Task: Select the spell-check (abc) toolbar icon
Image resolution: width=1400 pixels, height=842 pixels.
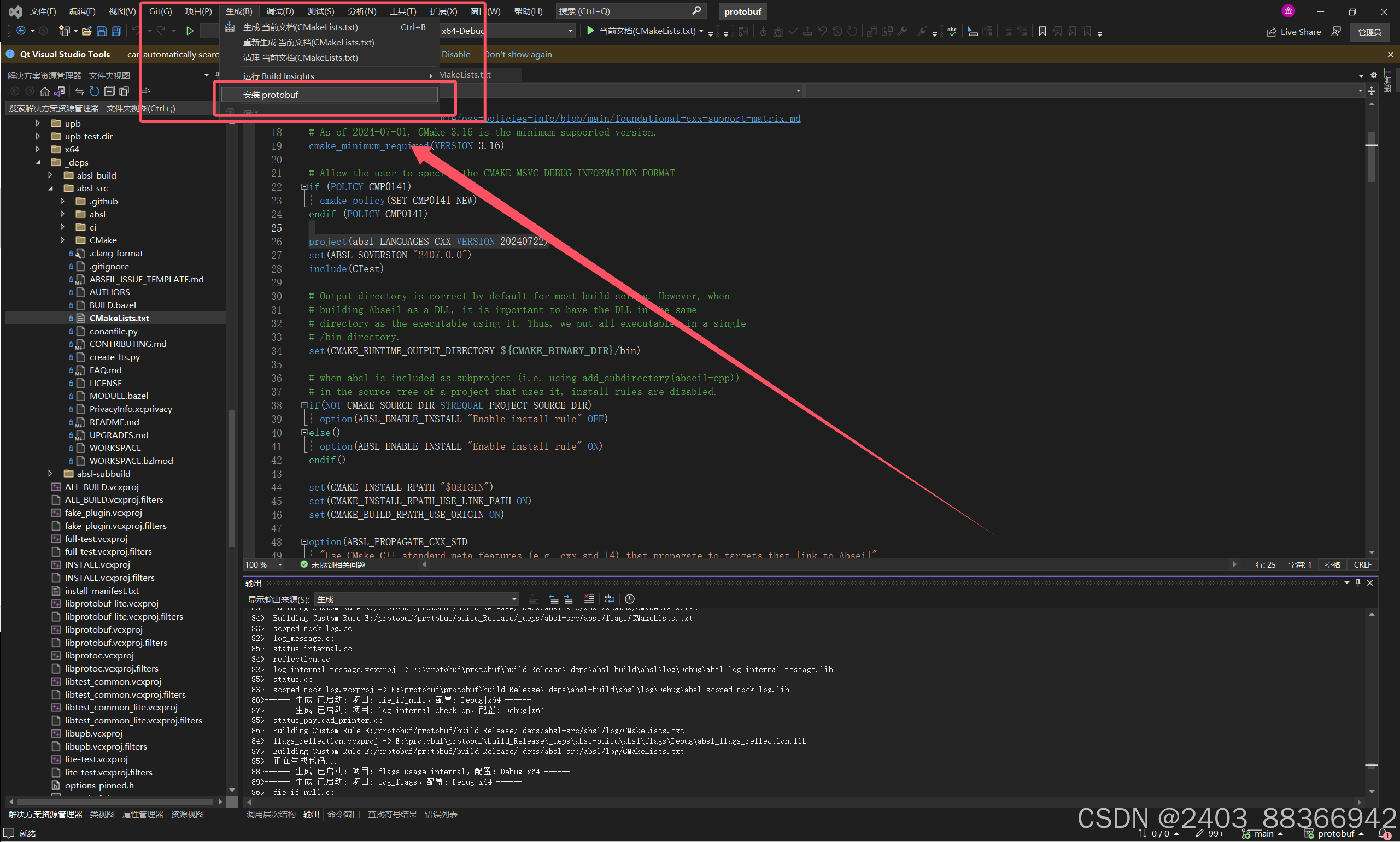Action: pyautogui.click(x=952, y=31)
